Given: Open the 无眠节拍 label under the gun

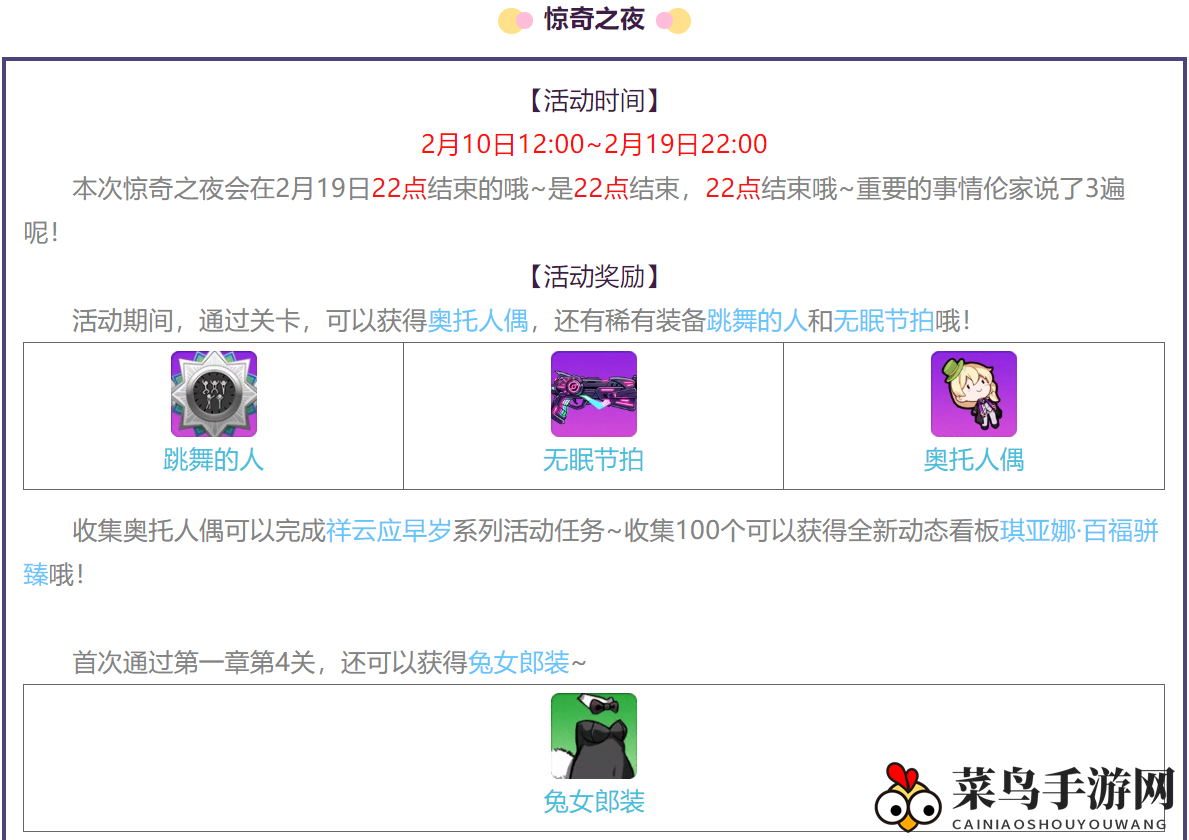Looking at the screenshot, I should (594, 460).
